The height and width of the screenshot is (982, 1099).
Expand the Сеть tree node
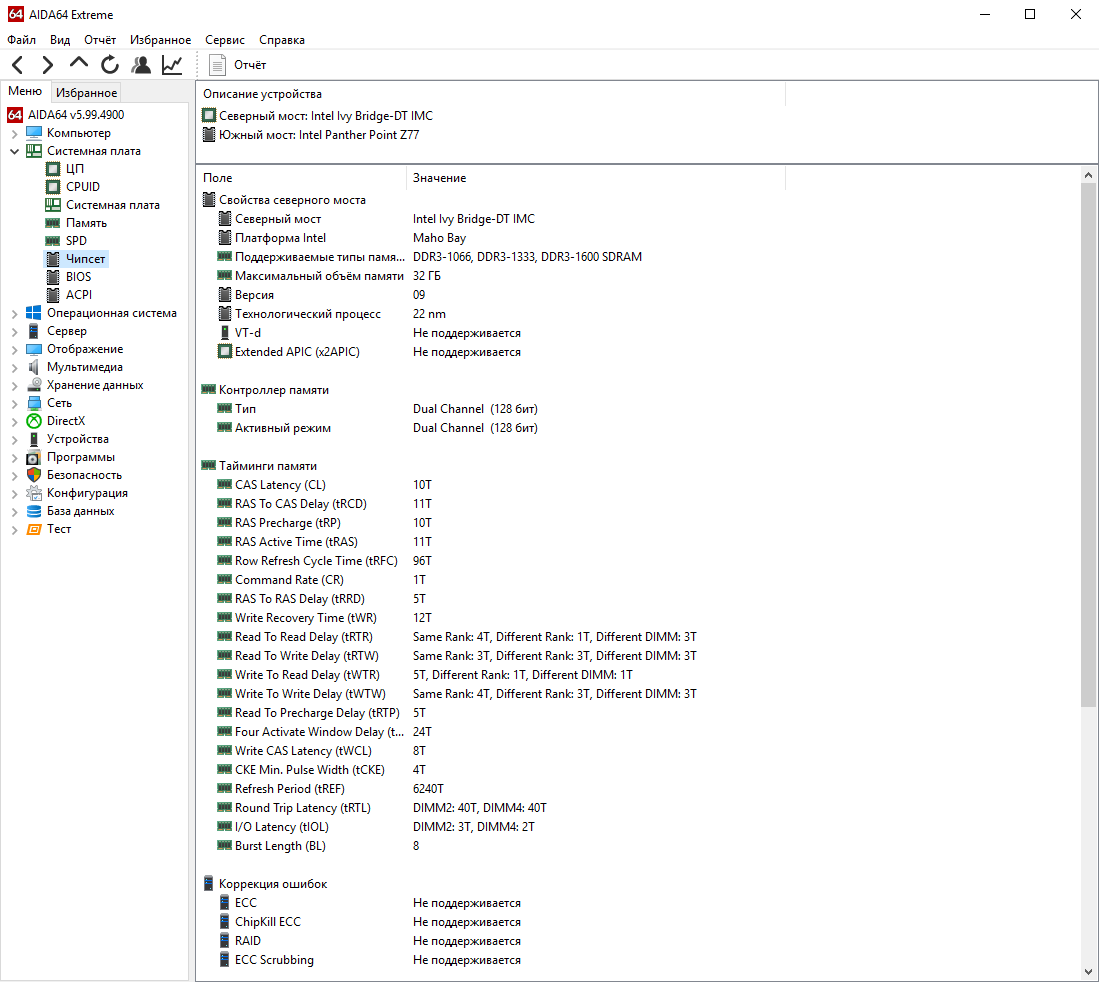(15, 404)
